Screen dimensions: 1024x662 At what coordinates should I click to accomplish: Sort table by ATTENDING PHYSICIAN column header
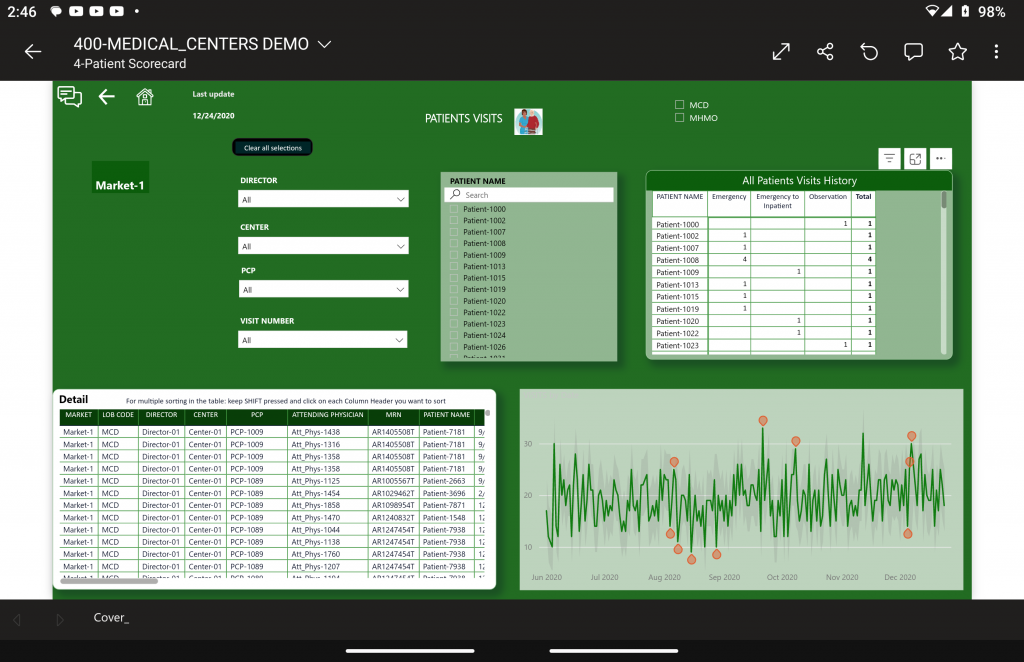pyautogui.click(x=327, y=415)
